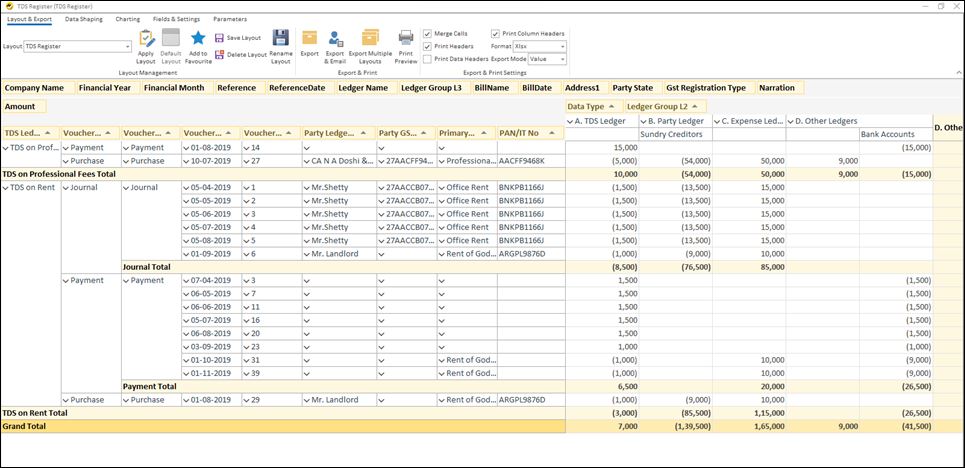Click the Save Layout icon

tap(219, 38)
